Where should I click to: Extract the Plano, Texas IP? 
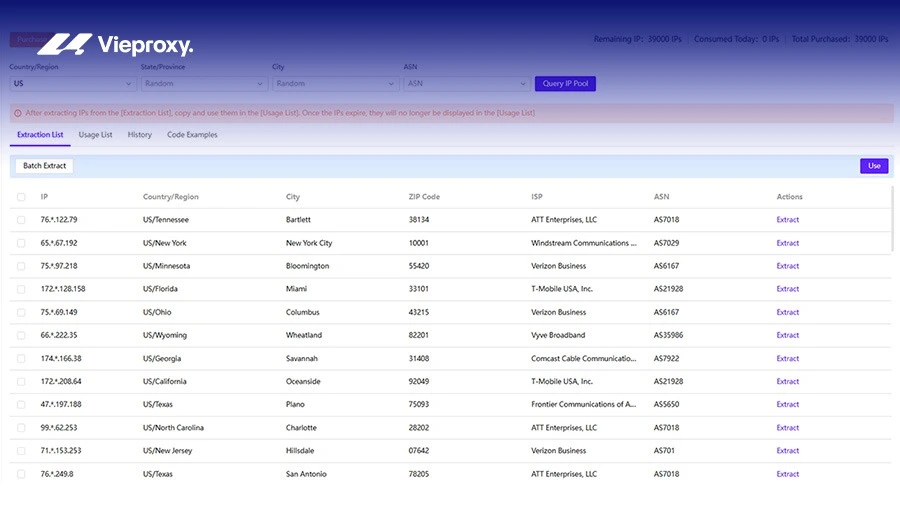point(788,404)
